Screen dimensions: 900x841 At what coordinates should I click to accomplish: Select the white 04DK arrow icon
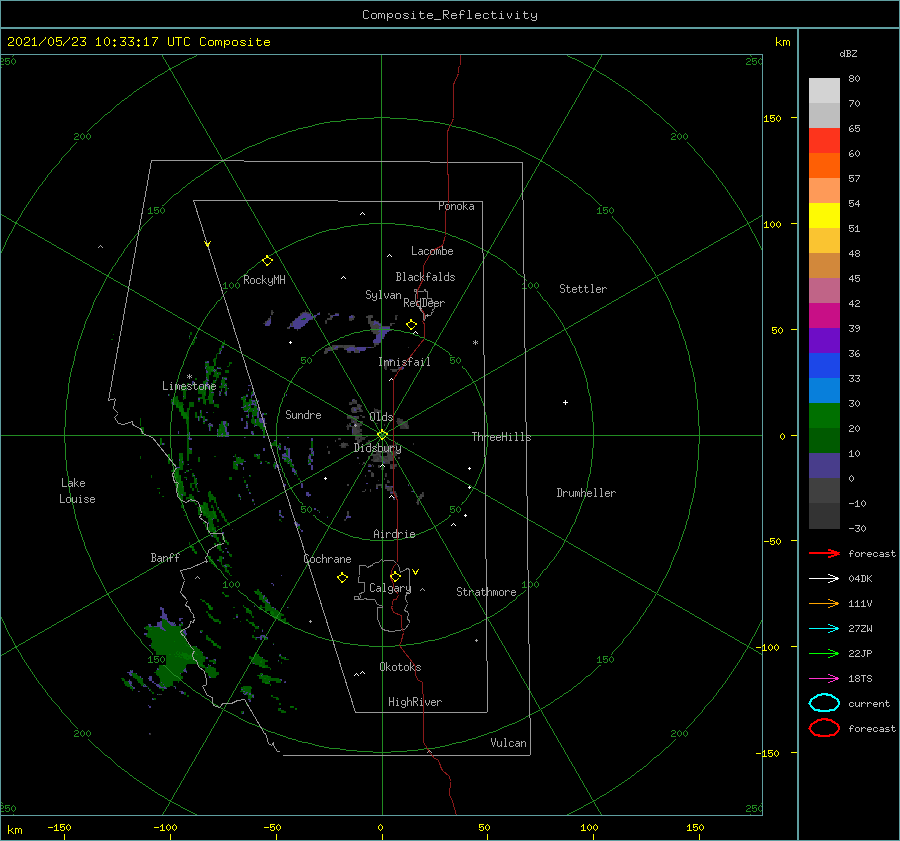tap(824, 579)
